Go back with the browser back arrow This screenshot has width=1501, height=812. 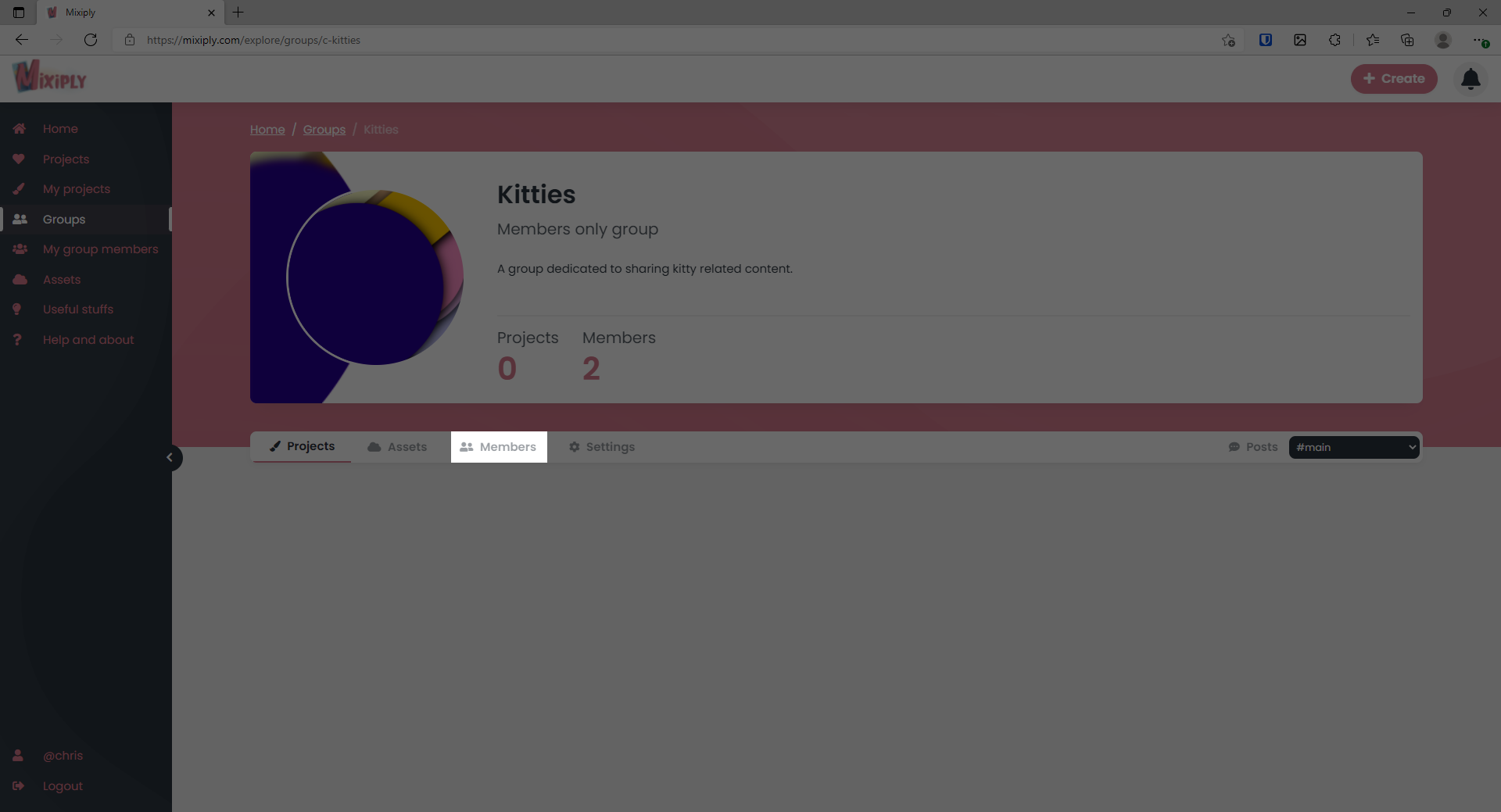pyautogui.click(x=22, y=40)
